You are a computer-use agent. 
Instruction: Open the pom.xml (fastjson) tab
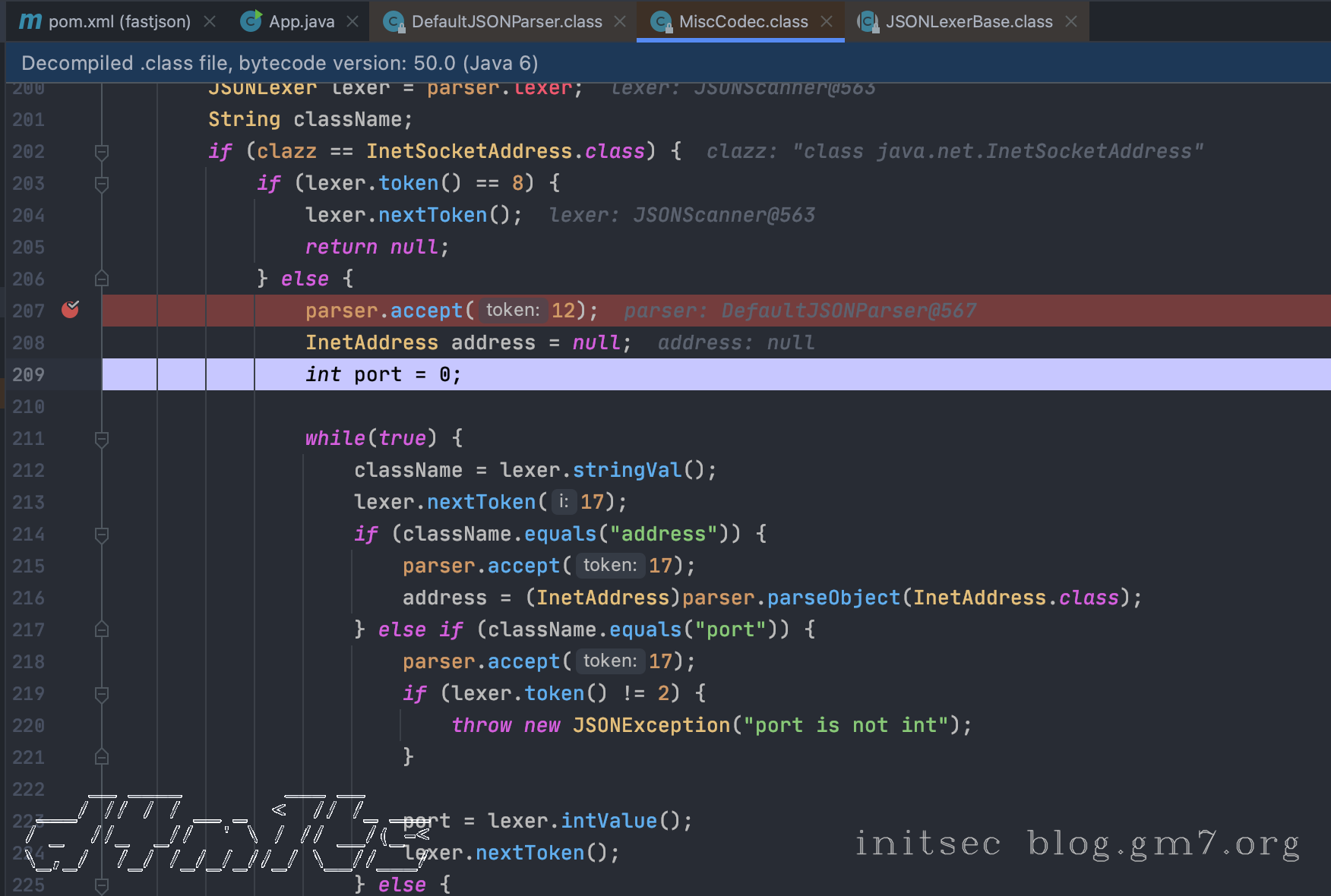119,21
